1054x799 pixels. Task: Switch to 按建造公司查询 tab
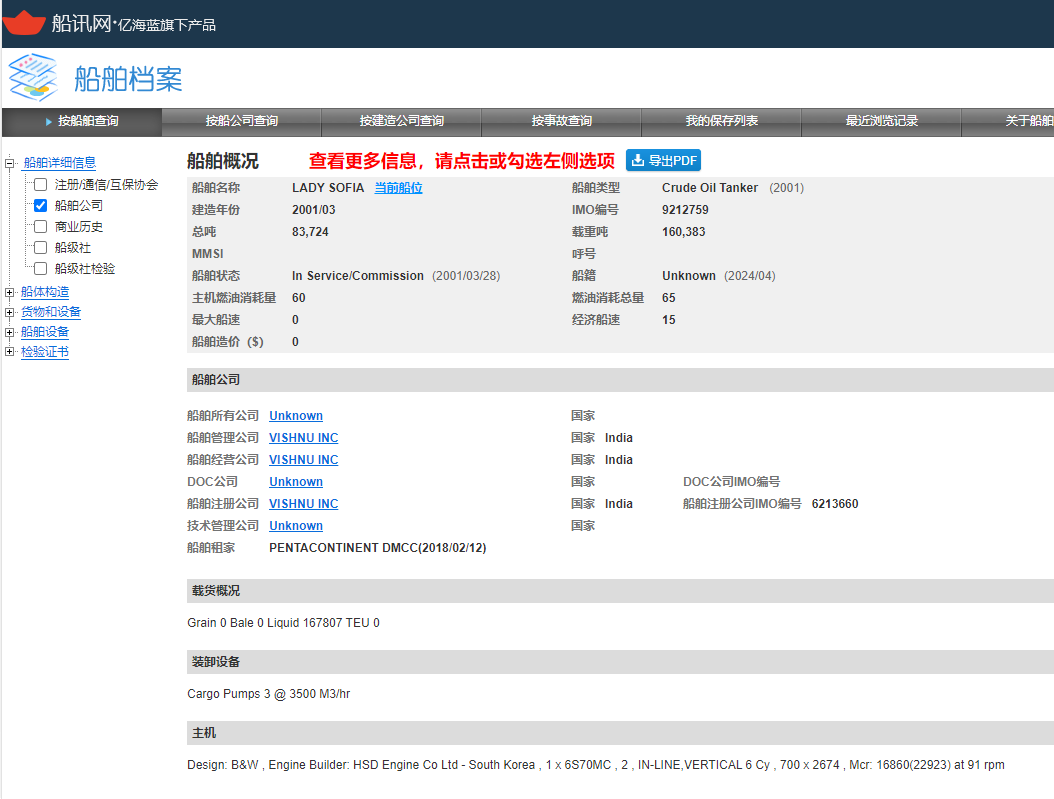coord(401,122)
